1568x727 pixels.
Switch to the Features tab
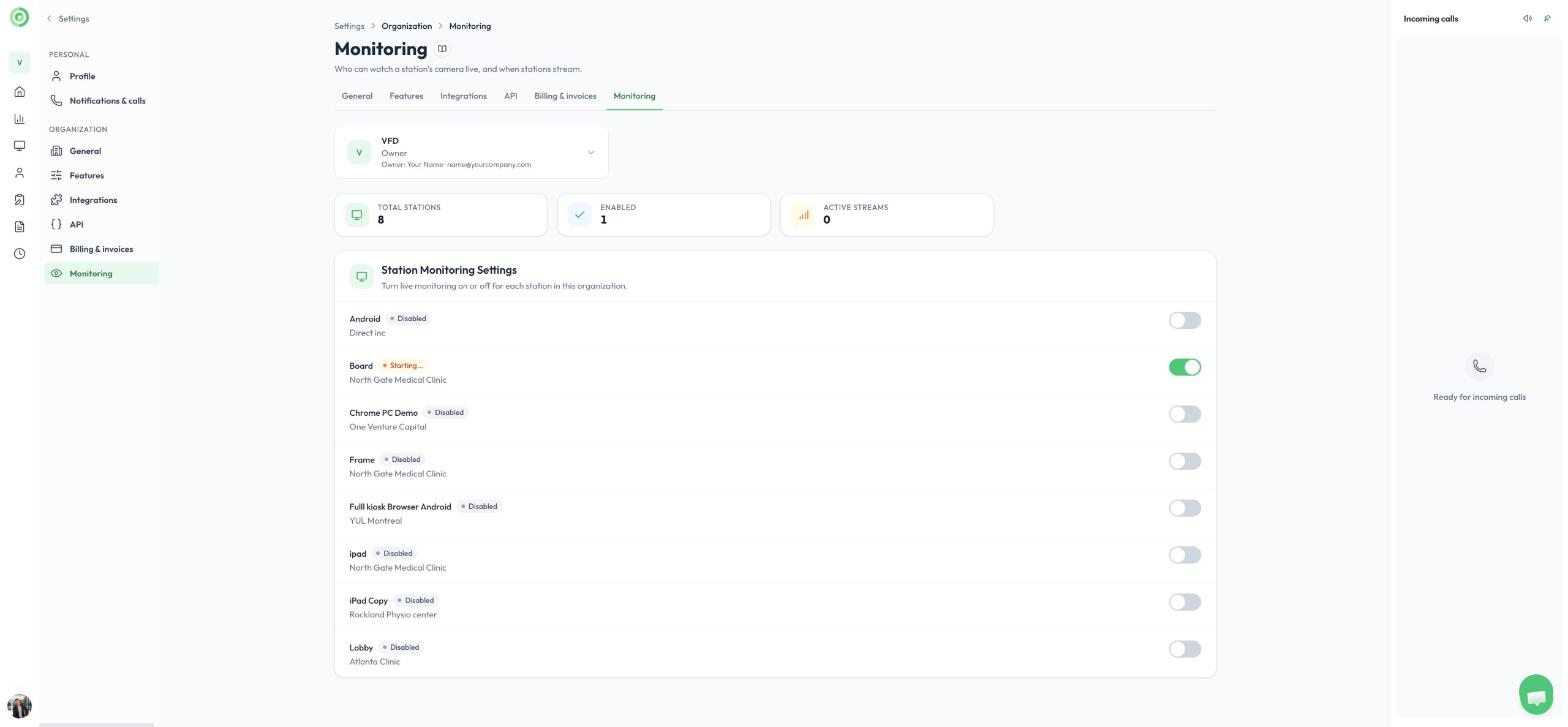pos(406,96)
